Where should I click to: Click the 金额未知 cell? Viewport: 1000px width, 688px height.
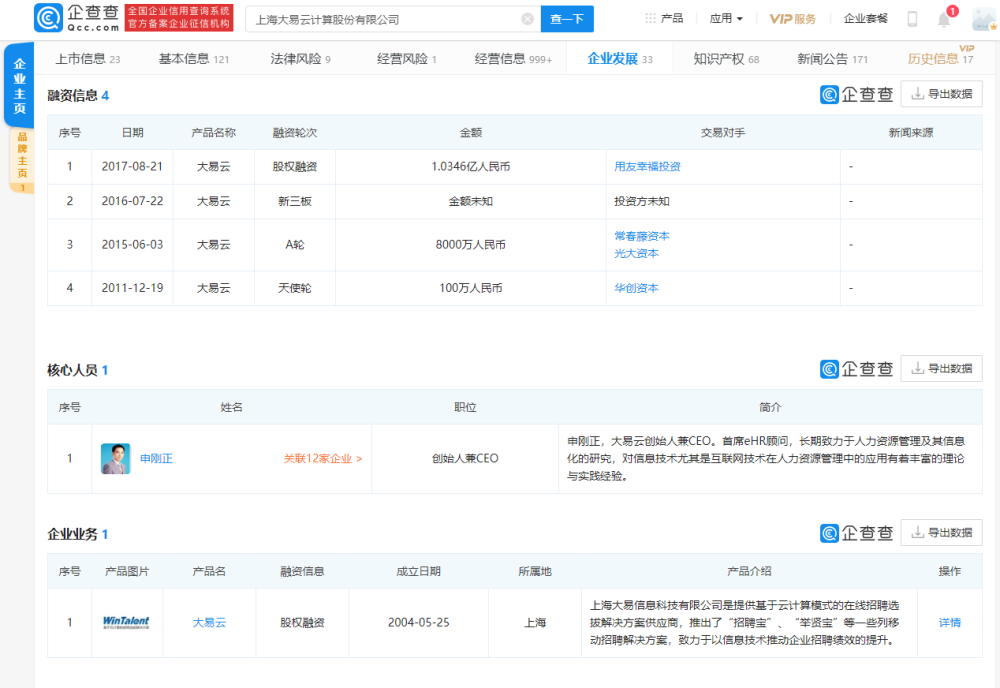pos(471,201)
